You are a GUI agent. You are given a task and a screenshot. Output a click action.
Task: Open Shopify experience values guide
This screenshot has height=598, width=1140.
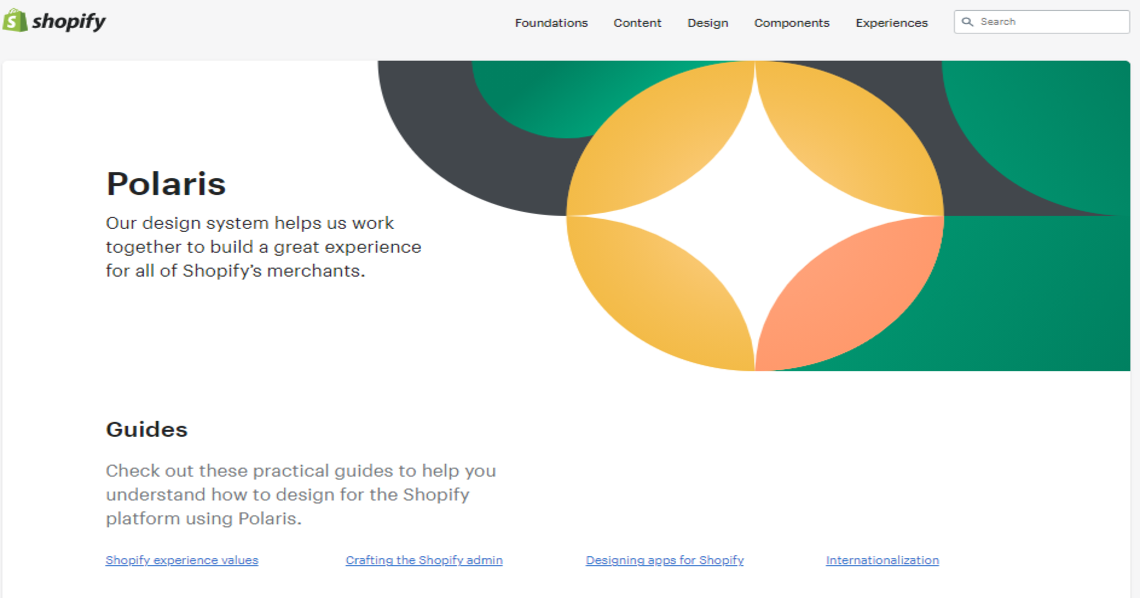182,560
